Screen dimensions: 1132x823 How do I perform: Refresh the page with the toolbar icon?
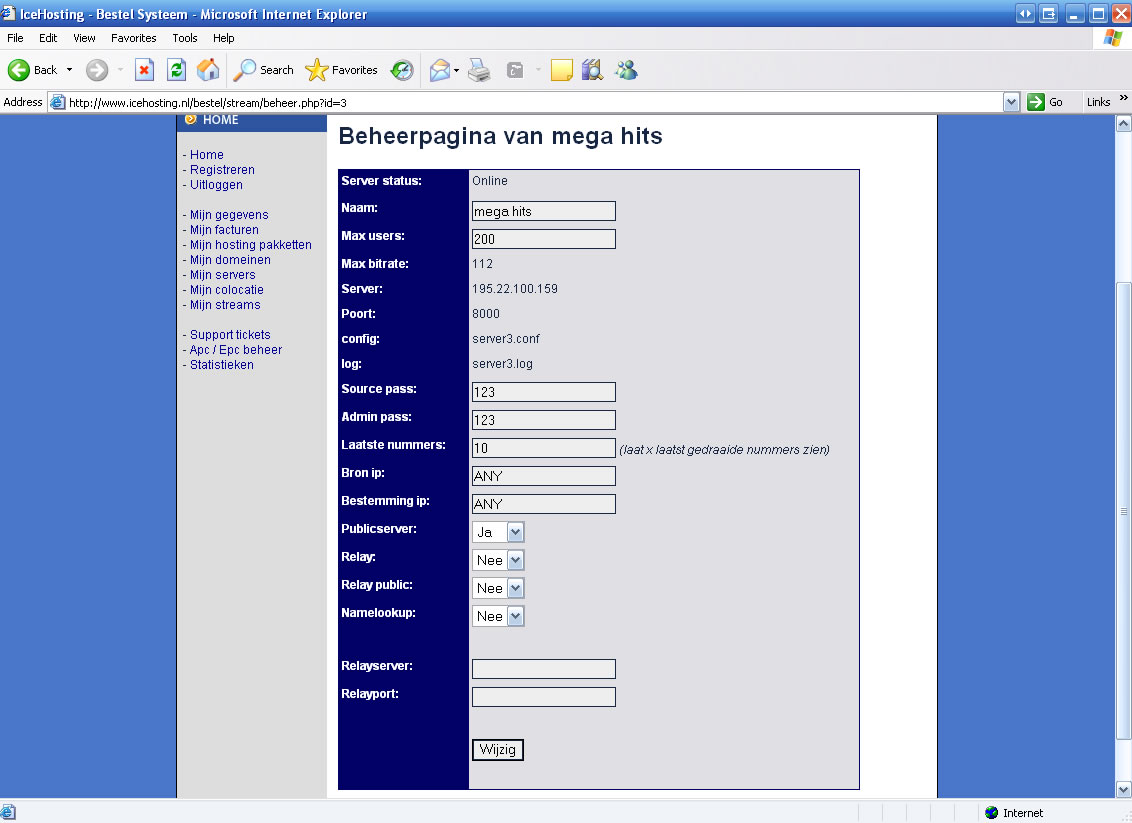(x=176, y=70)
